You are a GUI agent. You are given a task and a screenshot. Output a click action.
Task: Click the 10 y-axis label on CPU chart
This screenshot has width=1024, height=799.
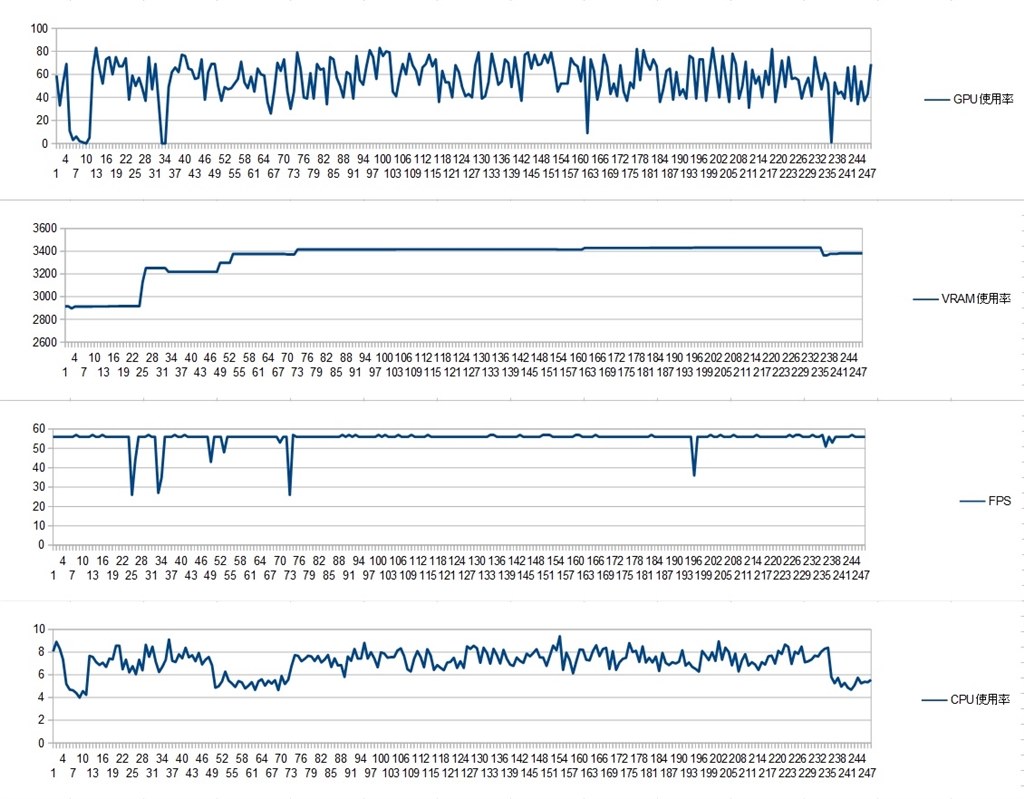coord(39,629)
